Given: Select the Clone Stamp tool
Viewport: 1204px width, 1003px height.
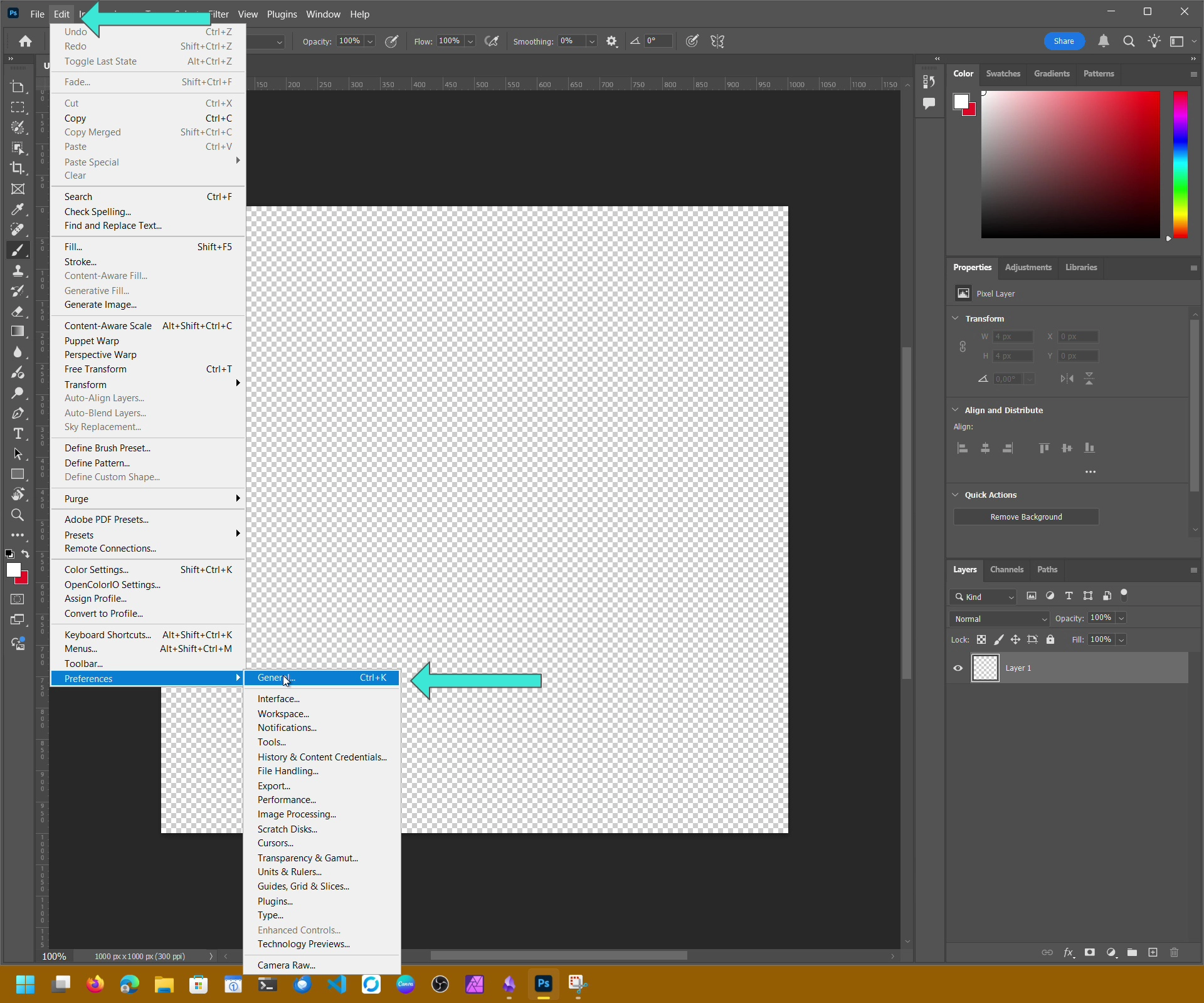Looking at the screenshot, I should tap(18, 270).
